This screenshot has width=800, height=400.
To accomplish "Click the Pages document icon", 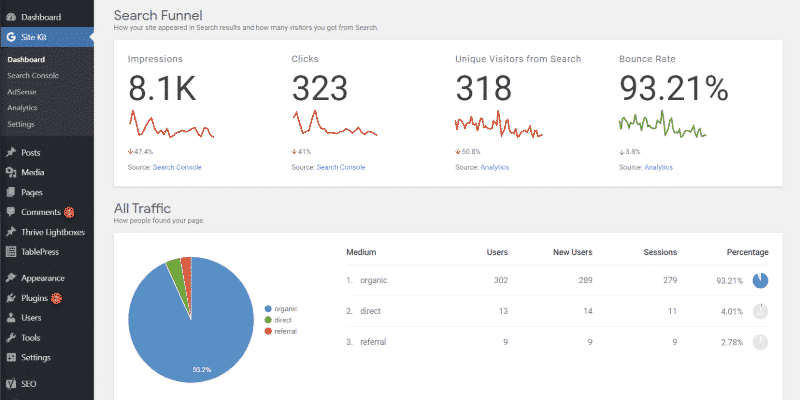I will [11, 192].
